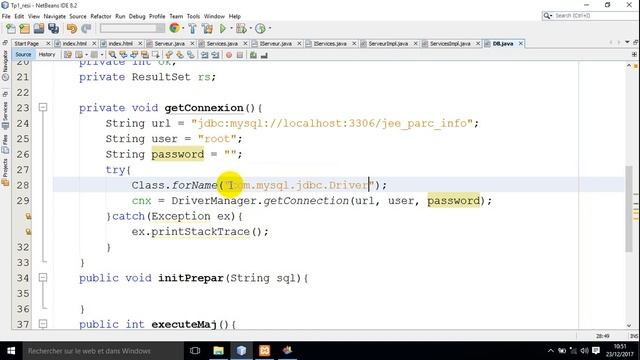Open the Profile Project dropdown arrow

269,29
